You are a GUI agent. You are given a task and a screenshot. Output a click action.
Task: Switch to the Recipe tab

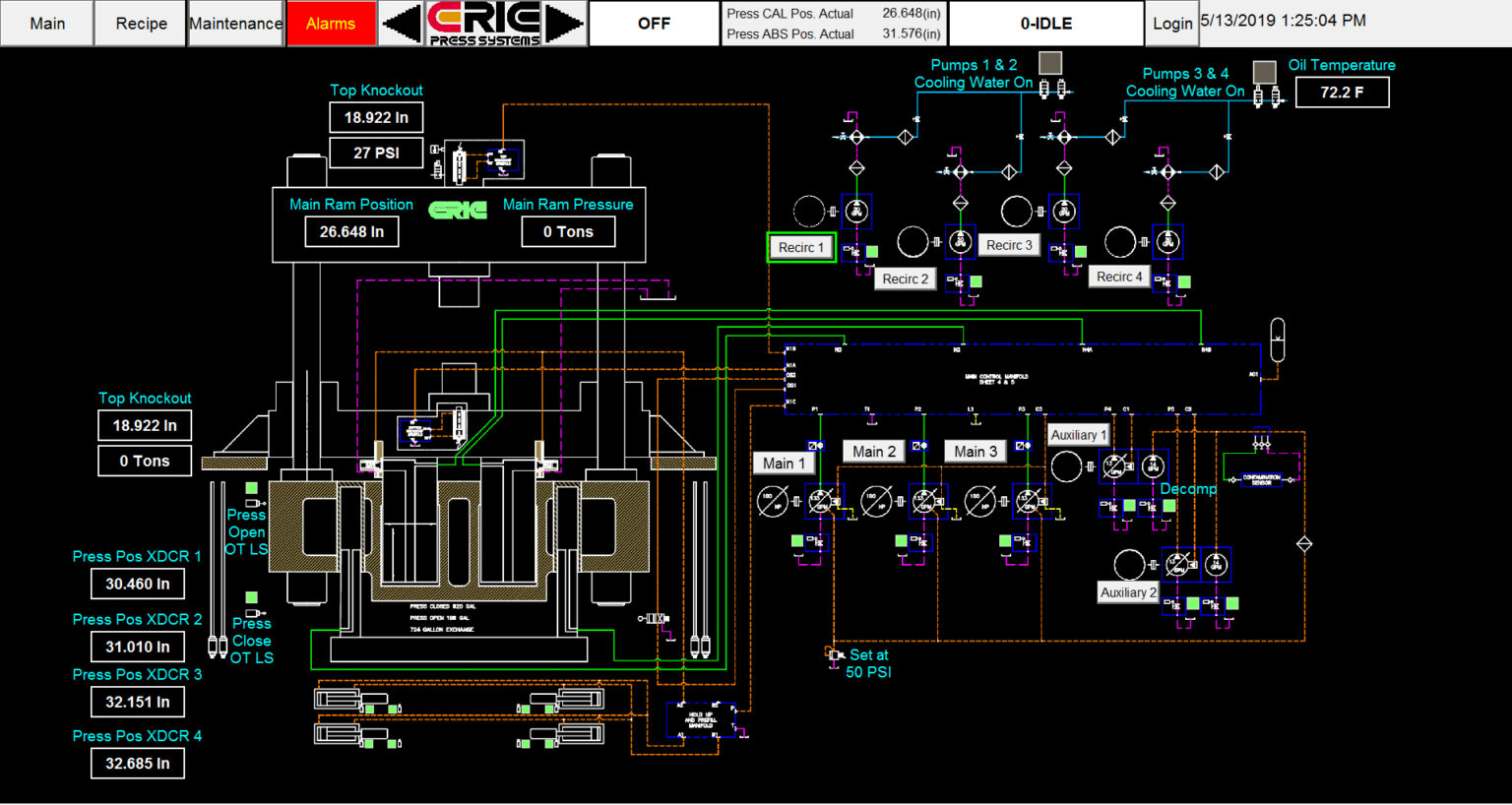[x=138, y=23]
